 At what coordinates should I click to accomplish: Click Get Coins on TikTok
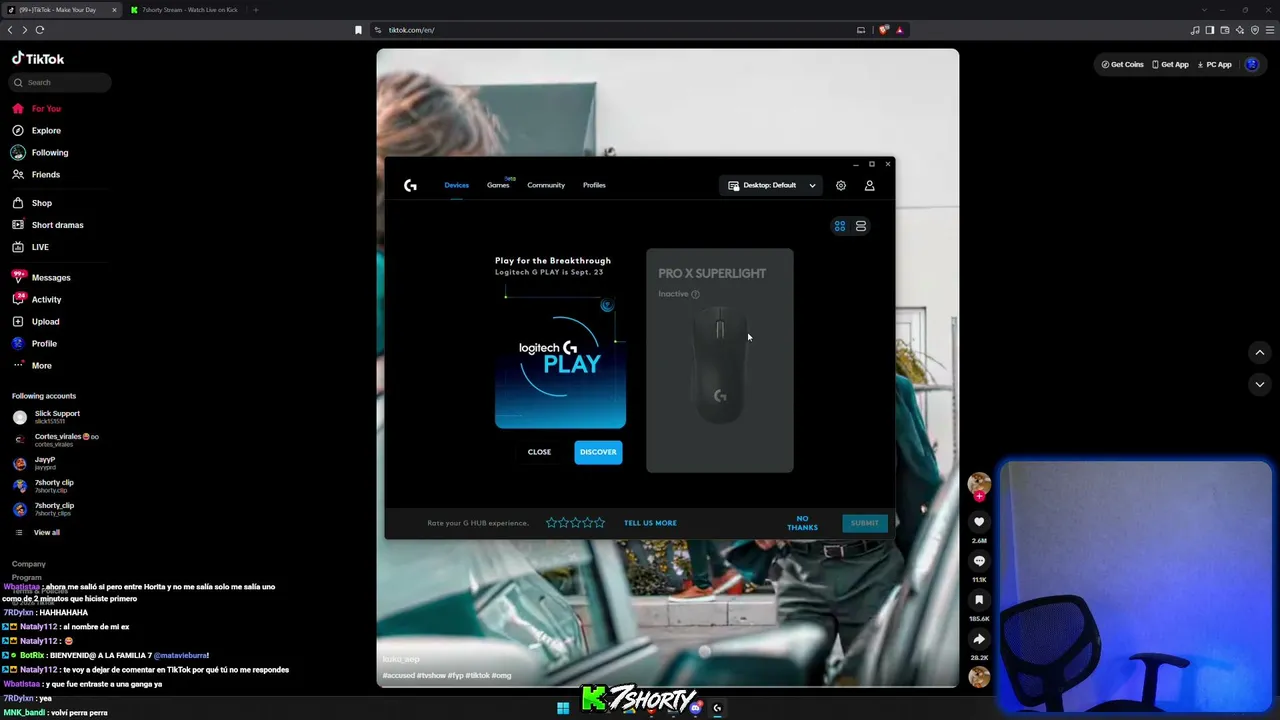tap(1122, 65)
